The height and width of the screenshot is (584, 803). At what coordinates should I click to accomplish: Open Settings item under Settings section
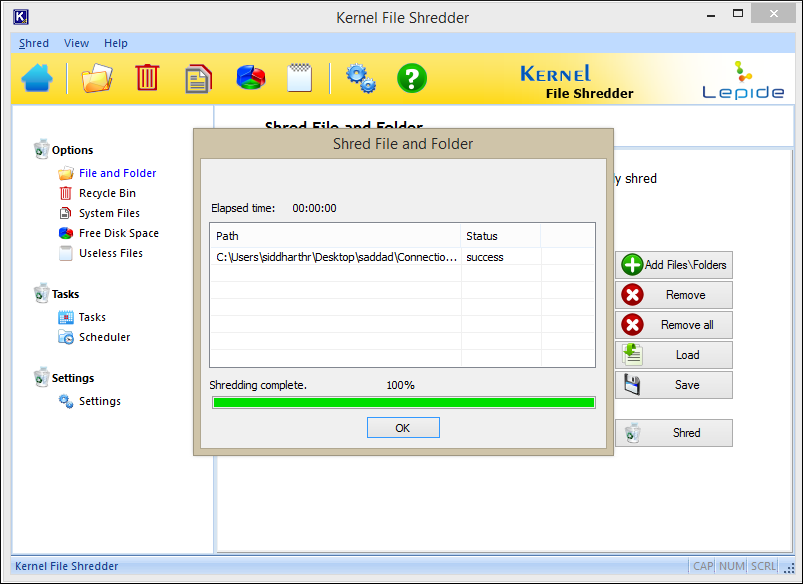pyautogui.click(x=100, y=401)
